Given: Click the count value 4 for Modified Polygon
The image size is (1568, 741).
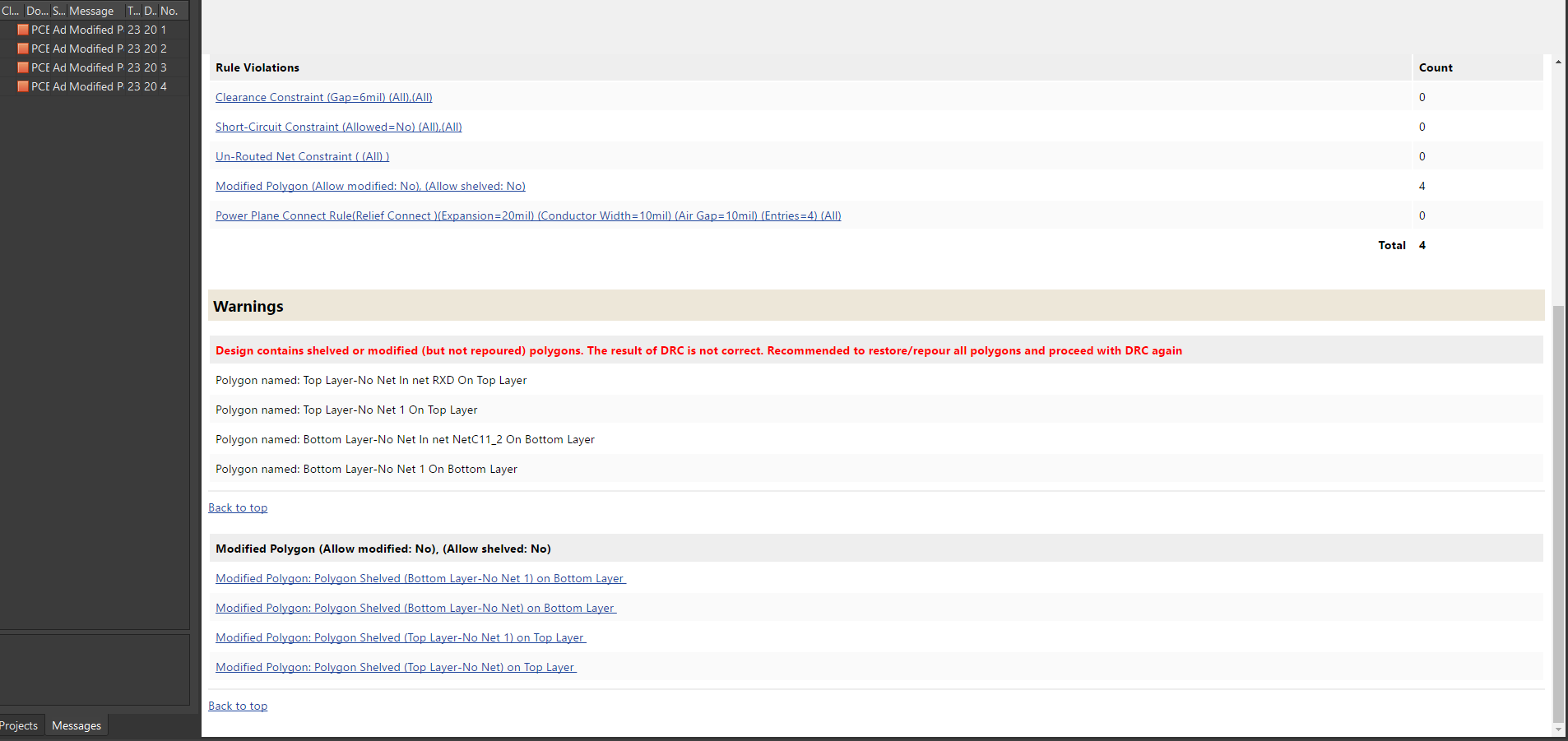Looking at the screenshot, I should click(1422, 186).
